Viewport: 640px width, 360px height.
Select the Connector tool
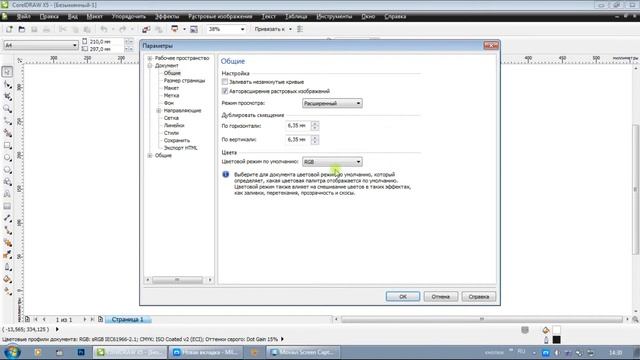pyautogui.click(x=7, y=231)
